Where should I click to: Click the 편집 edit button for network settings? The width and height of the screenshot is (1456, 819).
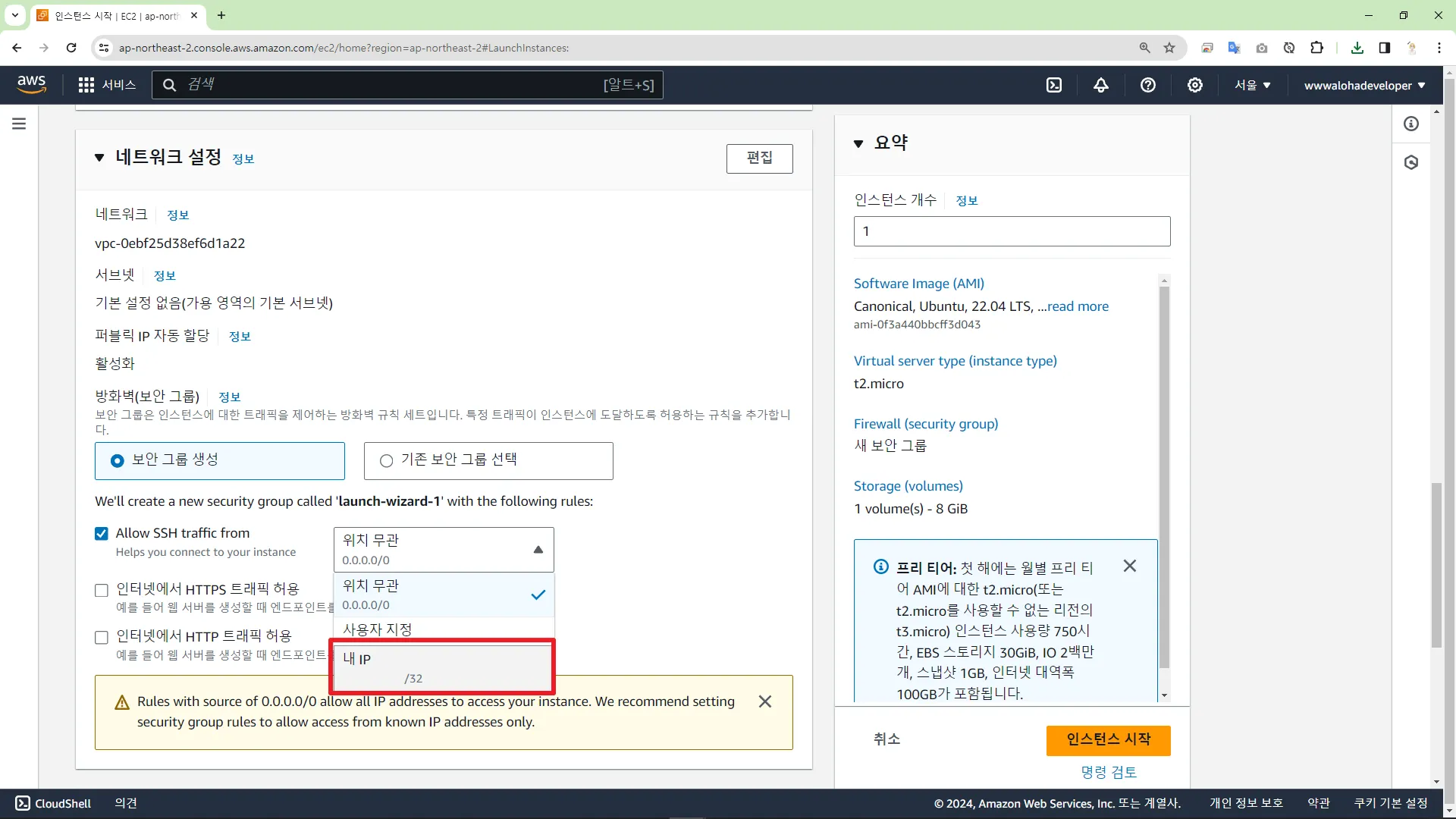[x=759, y=158]
